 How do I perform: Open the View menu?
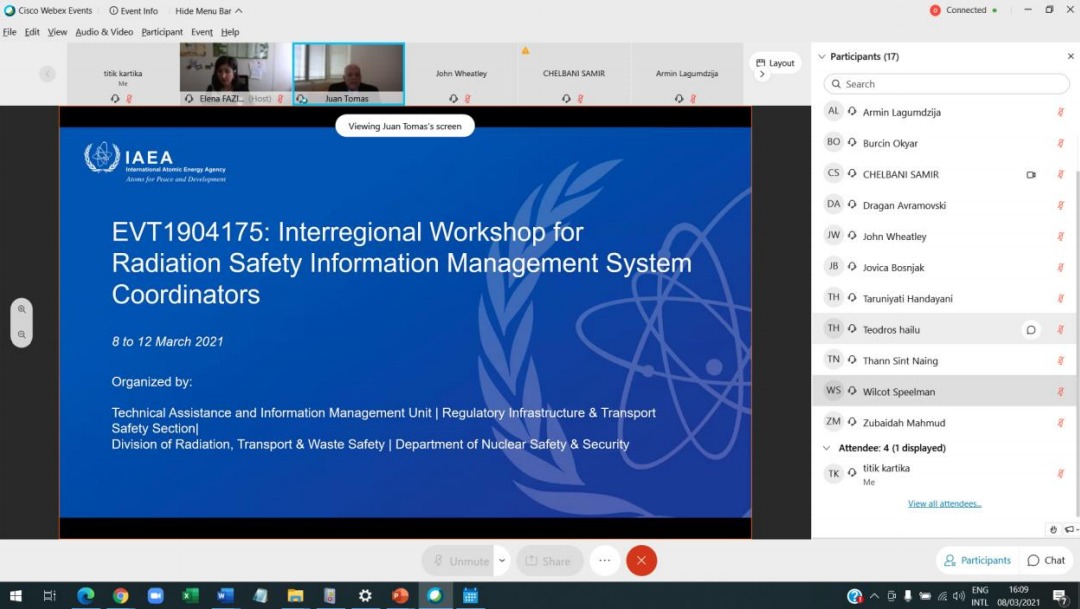click(57, 32)
